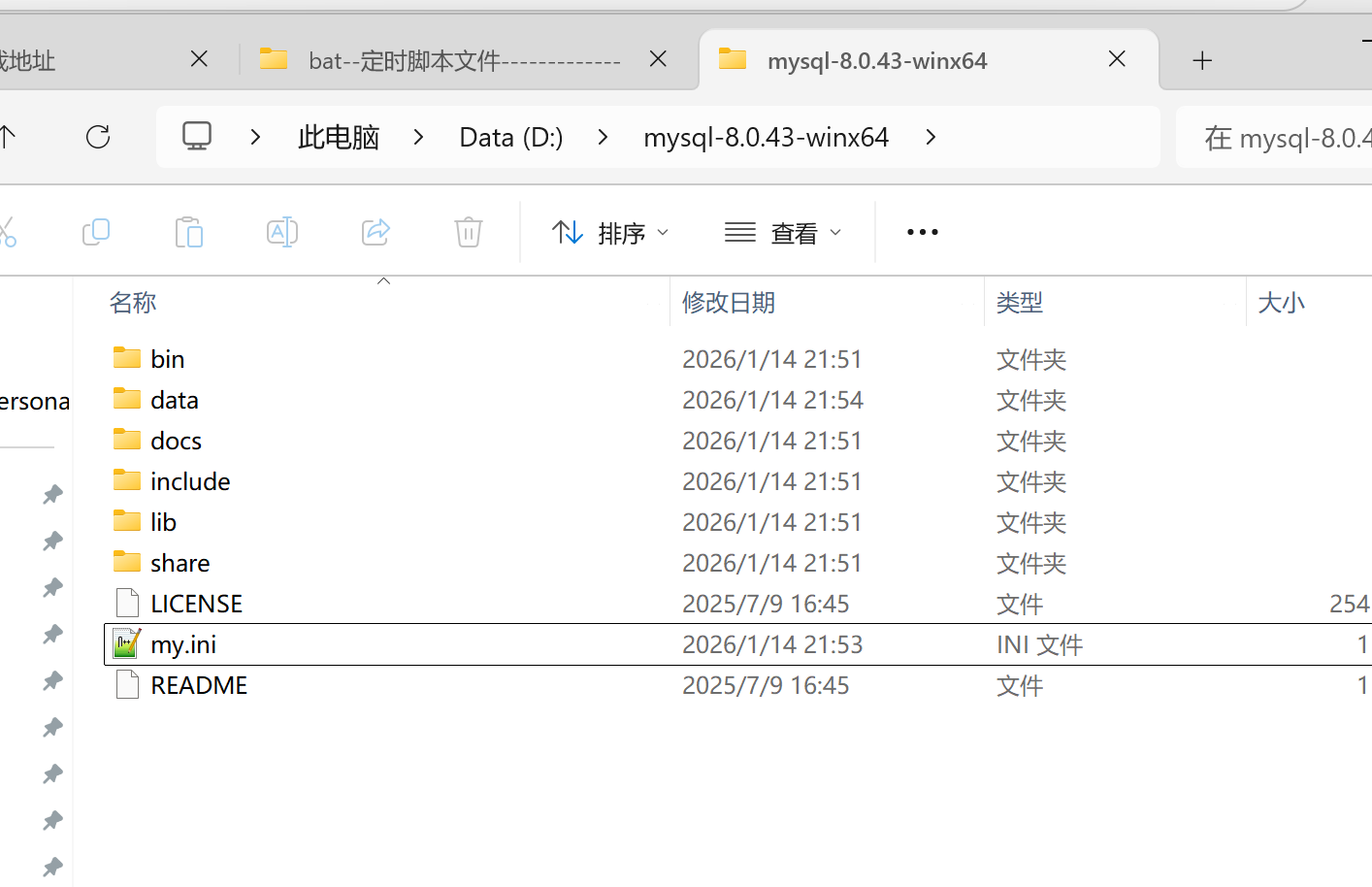Select the bin folder icon
The height and width of the screenshot is (887, 1372).
[x=127, y=358]
